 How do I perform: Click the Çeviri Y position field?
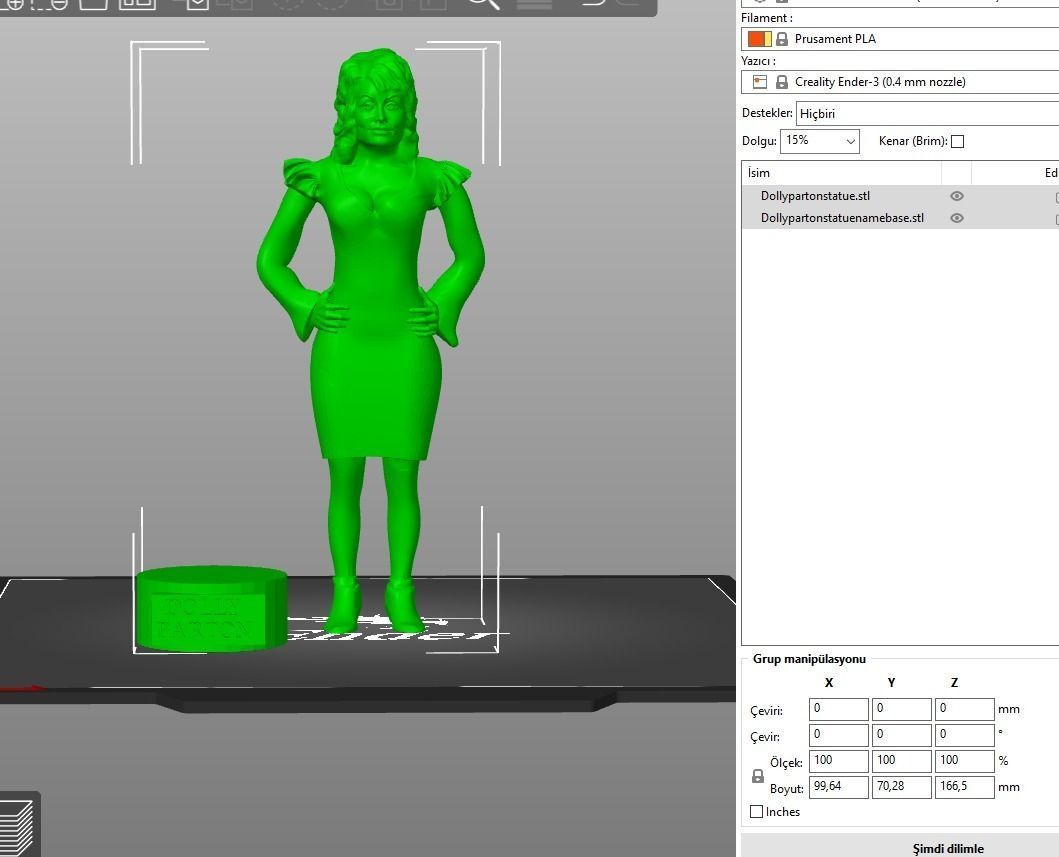pyautogui.click(x=902, y=709)
